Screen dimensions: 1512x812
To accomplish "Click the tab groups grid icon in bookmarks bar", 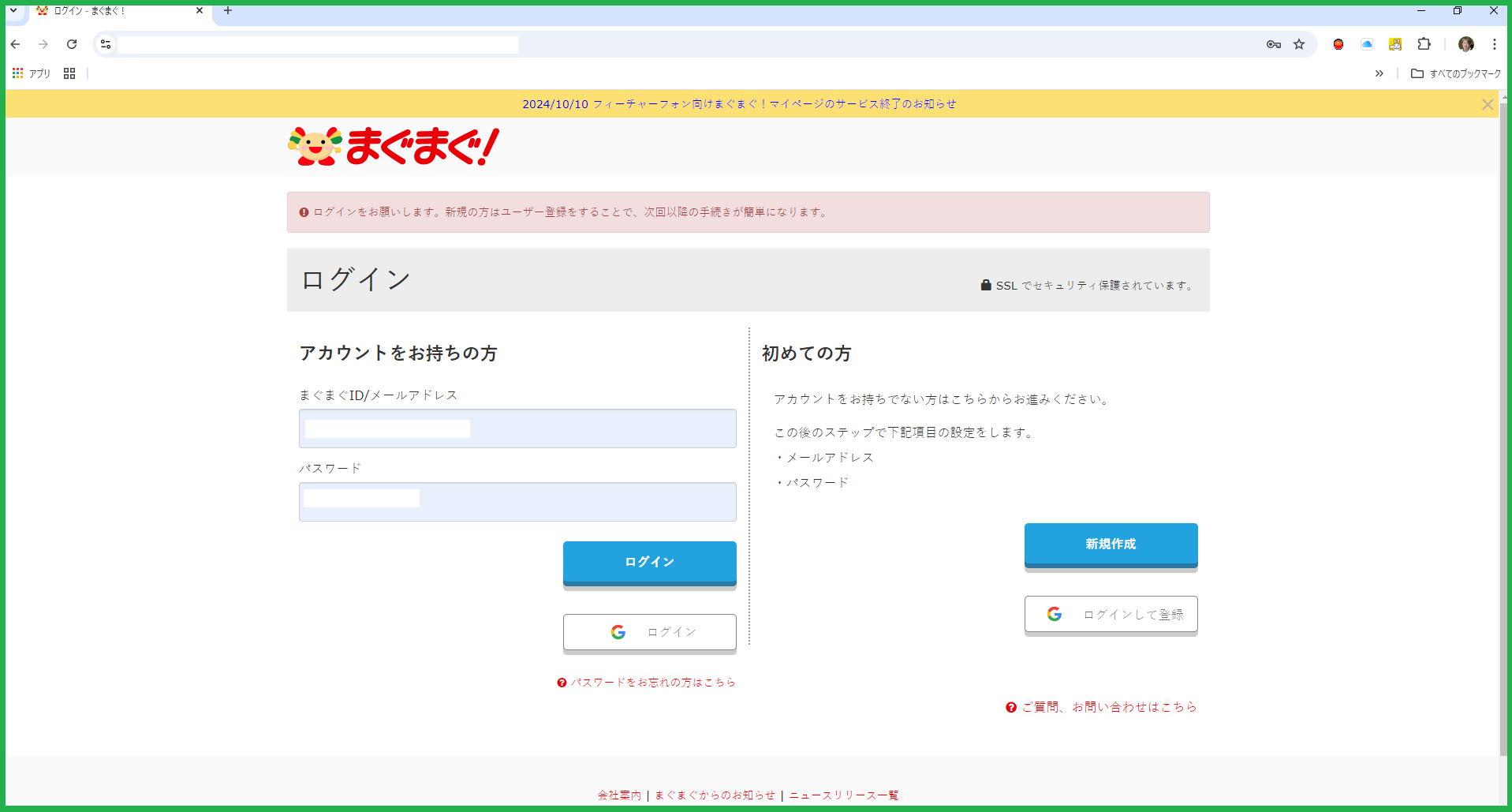I will [69, 73].
